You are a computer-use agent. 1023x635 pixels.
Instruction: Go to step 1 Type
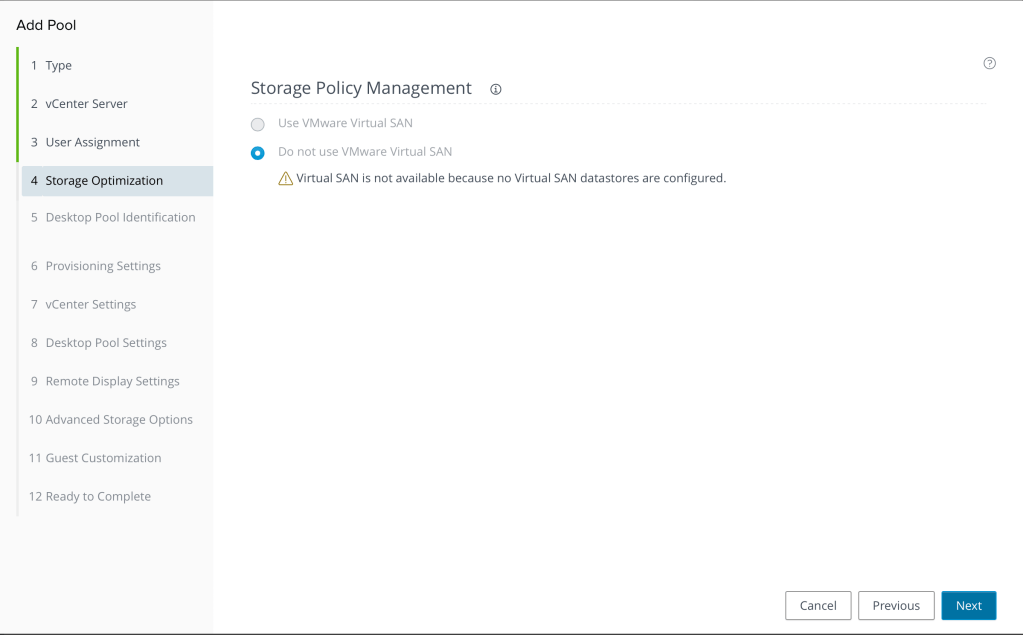pyautogui.click(x=58, y=66)
